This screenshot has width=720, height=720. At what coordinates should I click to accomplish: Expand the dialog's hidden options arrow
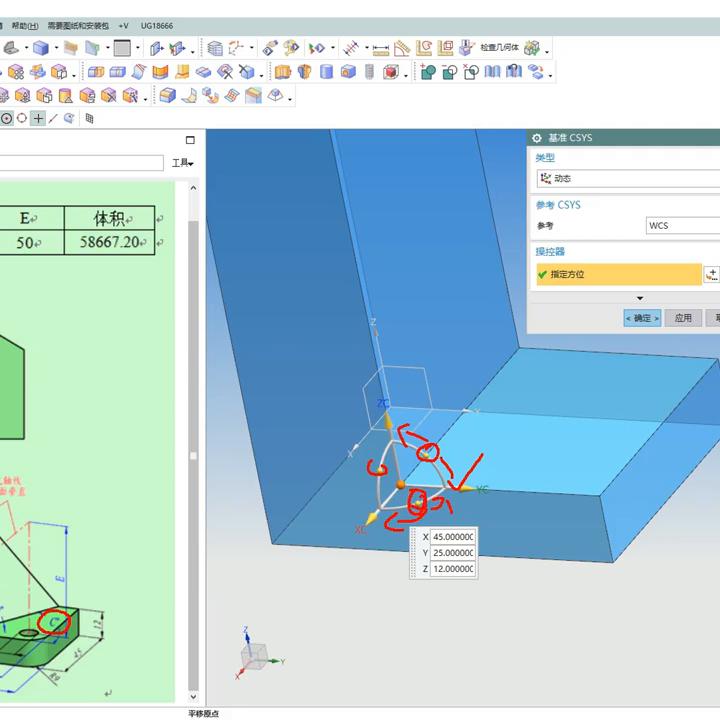pyautogui.click(x=640, y=298)
